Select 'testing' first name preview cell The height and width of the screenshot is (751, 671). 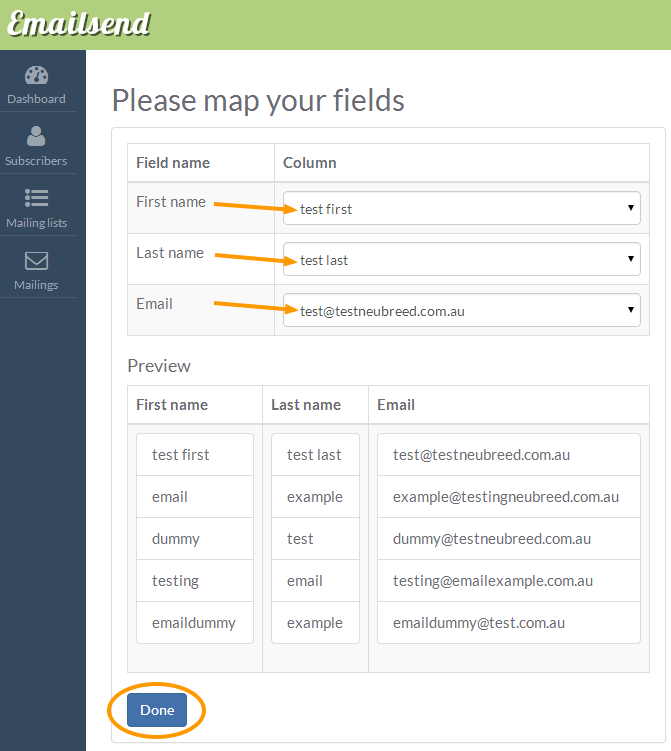pos(195,581)
